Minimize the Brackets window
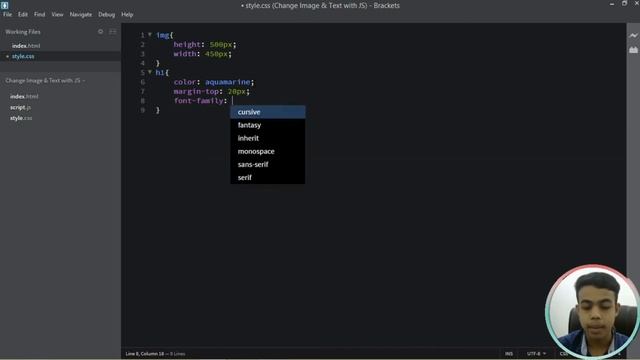Image resolution: width=640 pixels, height=360 pixels. (611, 4)
